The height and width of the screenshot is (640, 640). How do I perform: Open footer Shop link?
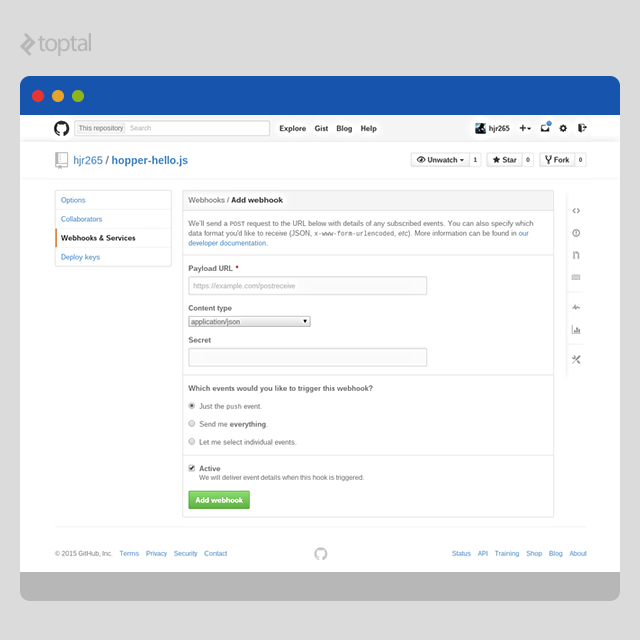[534, 553]
